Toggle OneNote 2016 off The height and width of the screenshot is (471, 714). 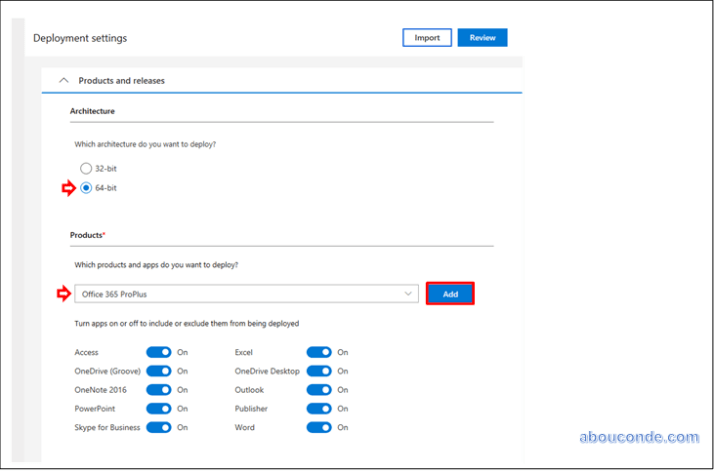coord(159,390)
